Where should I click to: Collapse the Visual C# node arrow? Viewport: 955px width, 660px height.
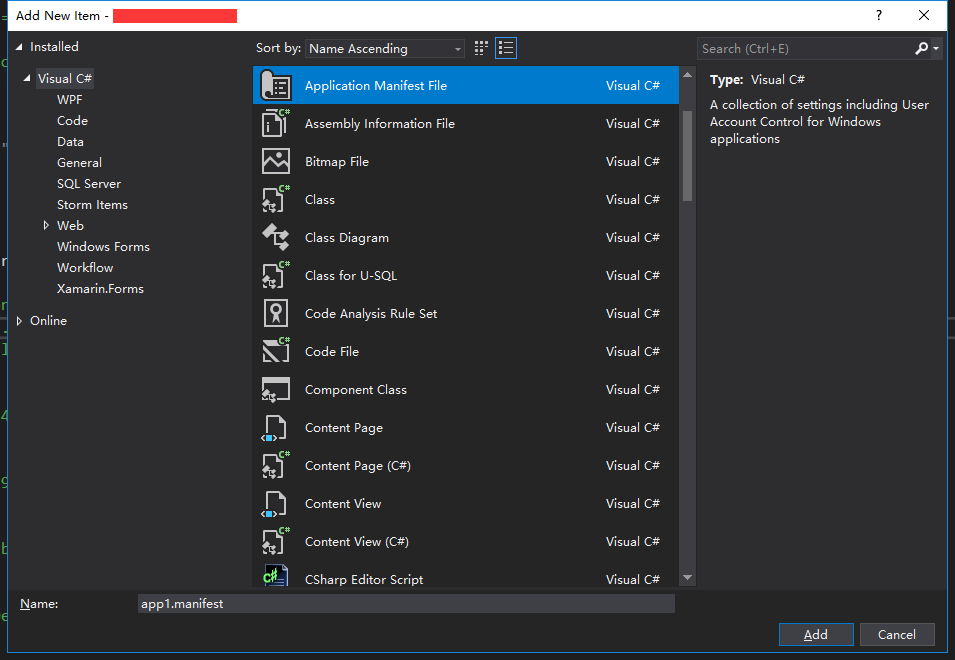click(x=27, y=79)
